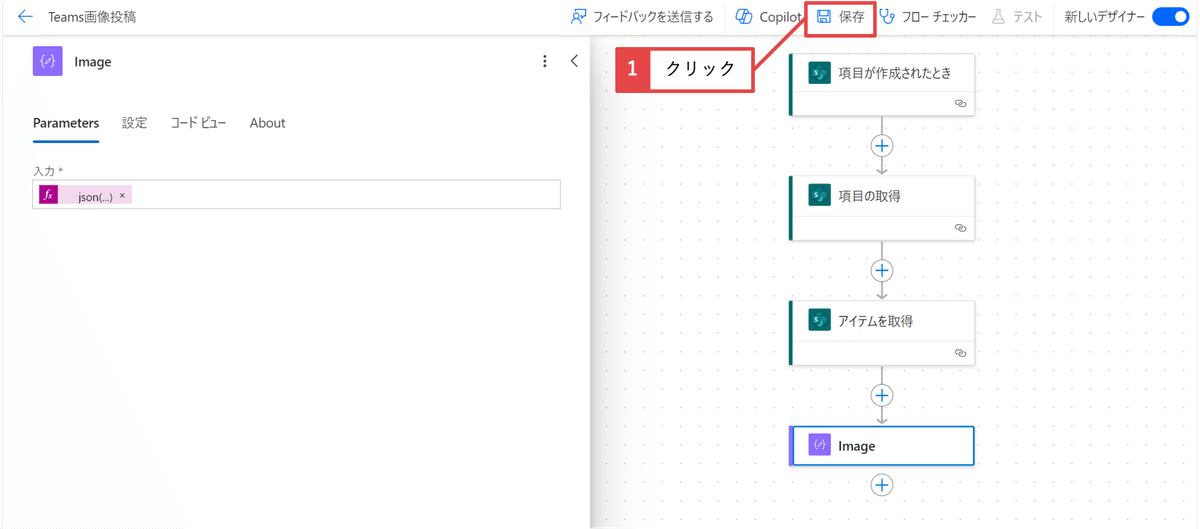Select the アイテムを取得 action card
Viewport: 1200px width, 529px height.
coord(882,333)
